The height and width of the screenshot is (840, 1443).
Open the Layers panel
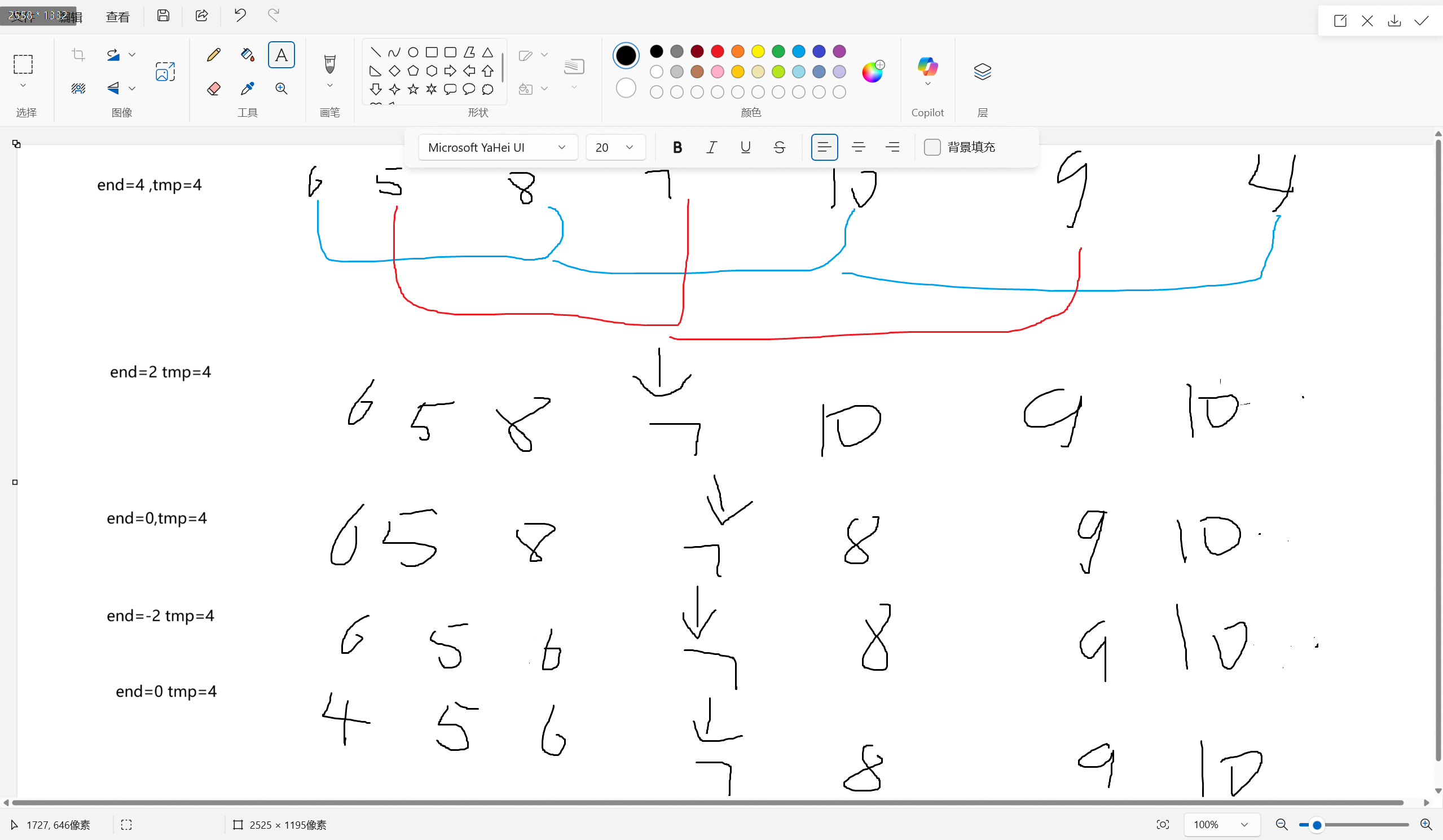click(x=982, y=71)
